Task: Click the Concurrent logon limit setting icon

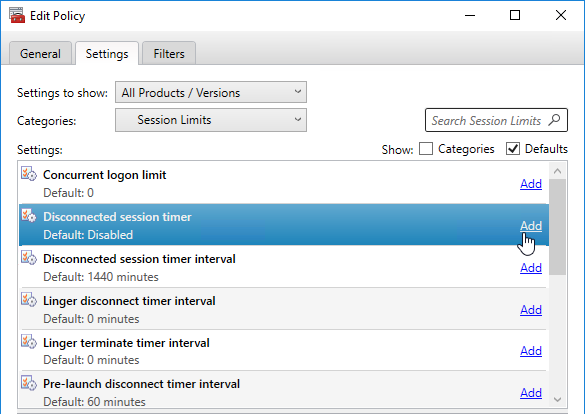Action: point(29,174)
